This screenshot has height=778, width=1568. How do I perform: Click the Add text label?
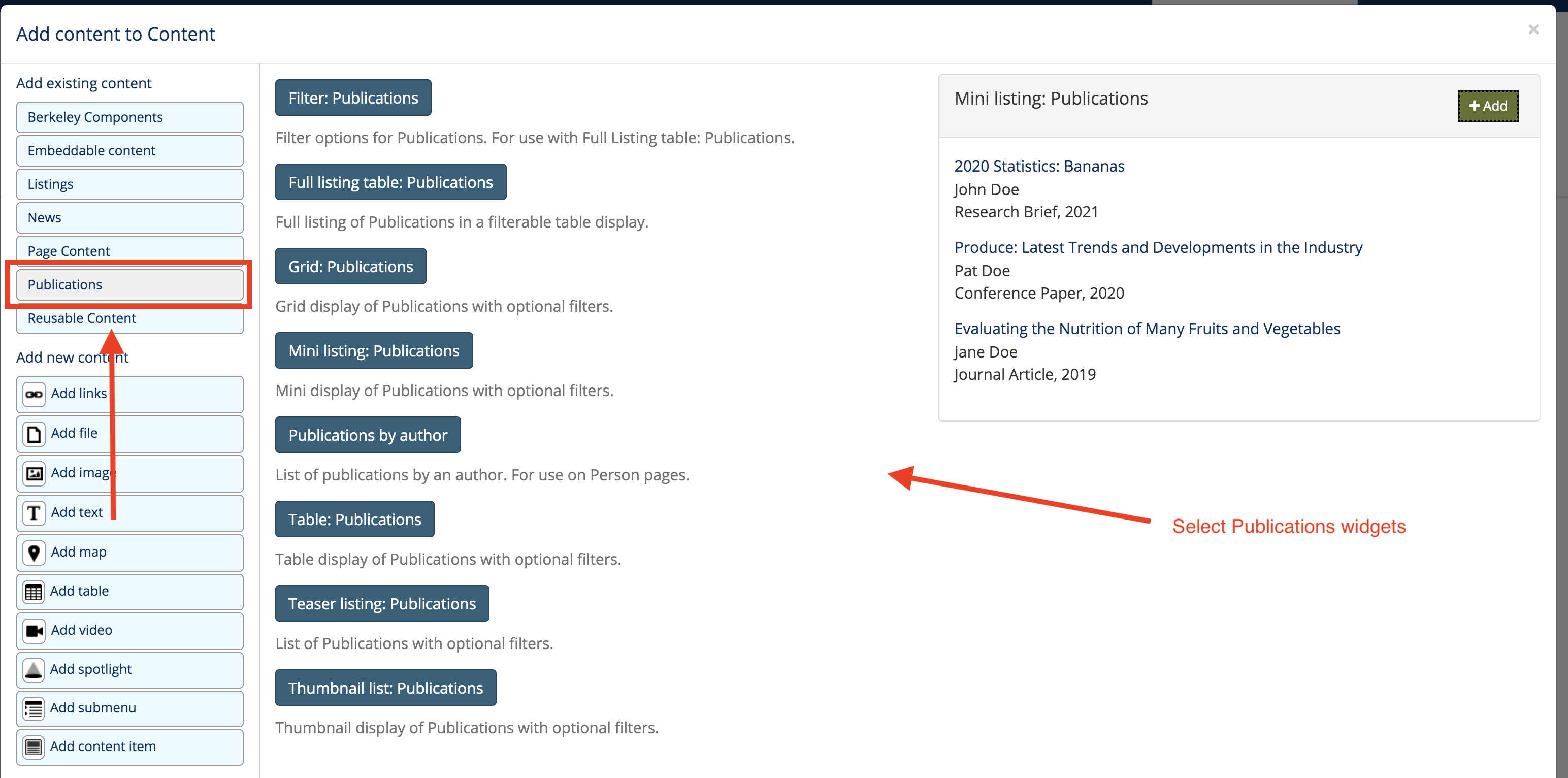[77, 512]
